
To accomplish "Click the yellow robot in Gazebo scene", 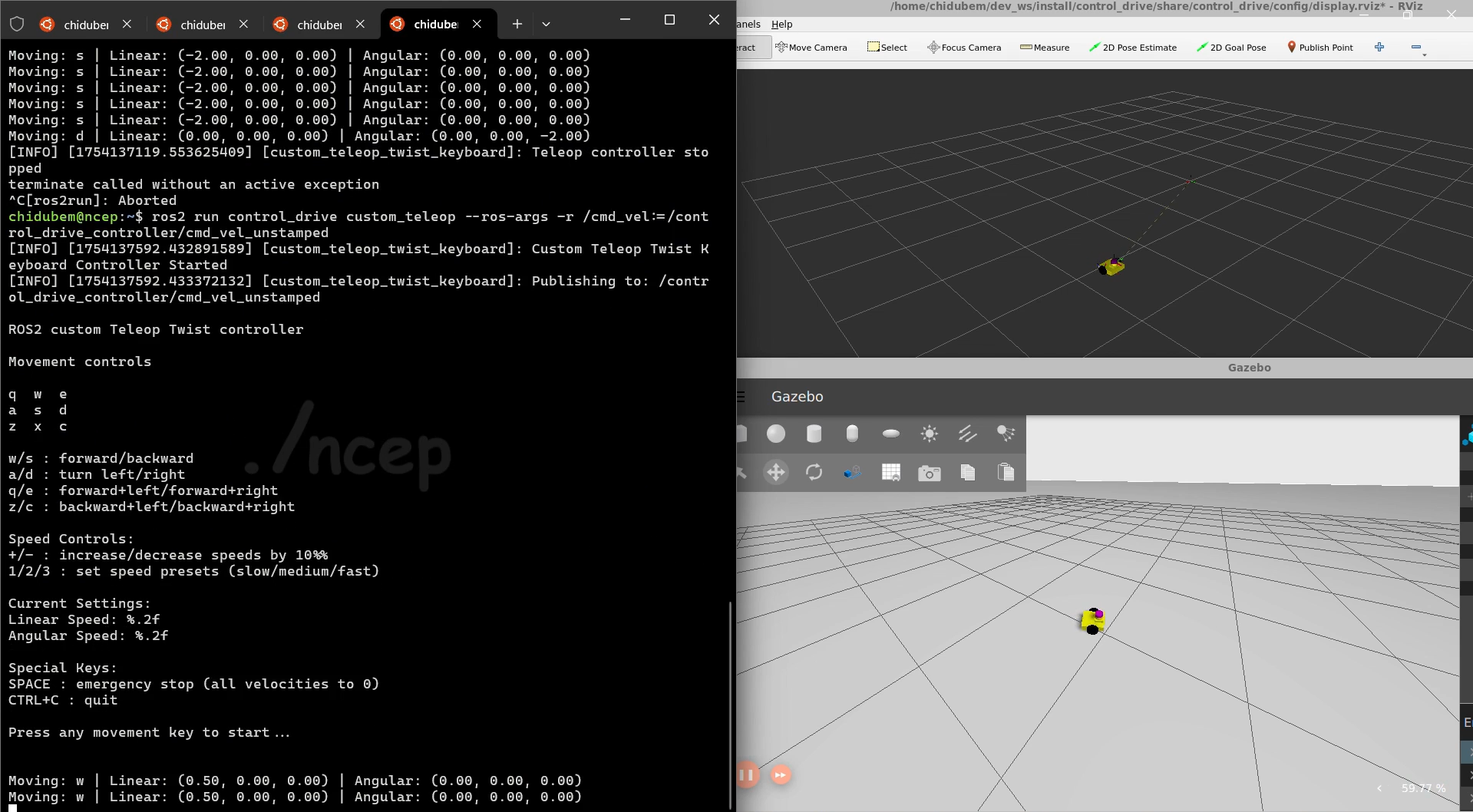I will (x=1093, y=620).
